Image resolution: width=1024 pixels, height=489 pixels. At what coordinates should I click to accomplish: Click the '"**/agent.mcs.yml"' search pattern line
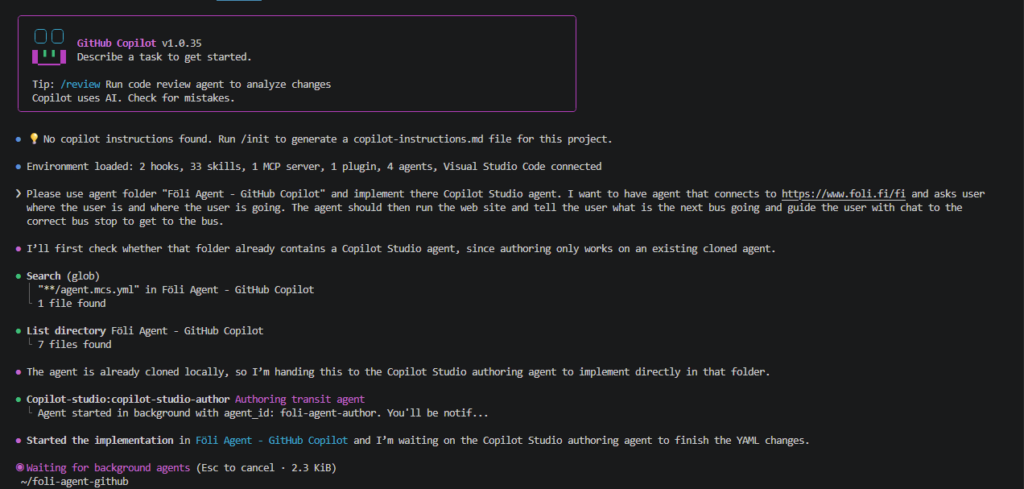click(176, 289)
